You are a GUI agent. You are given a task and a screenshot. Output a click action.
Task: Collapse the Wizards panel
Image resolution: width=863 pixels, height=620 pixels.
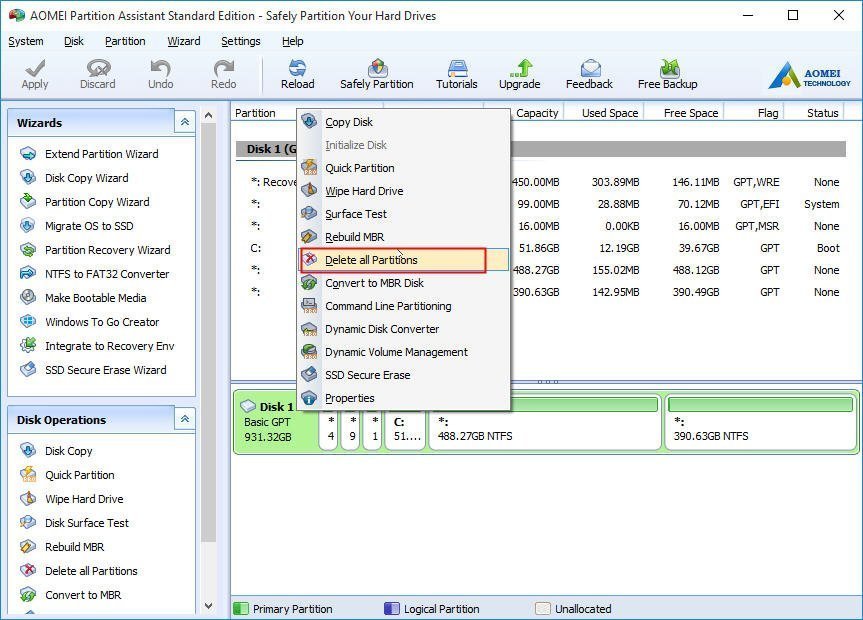point(184,122)
